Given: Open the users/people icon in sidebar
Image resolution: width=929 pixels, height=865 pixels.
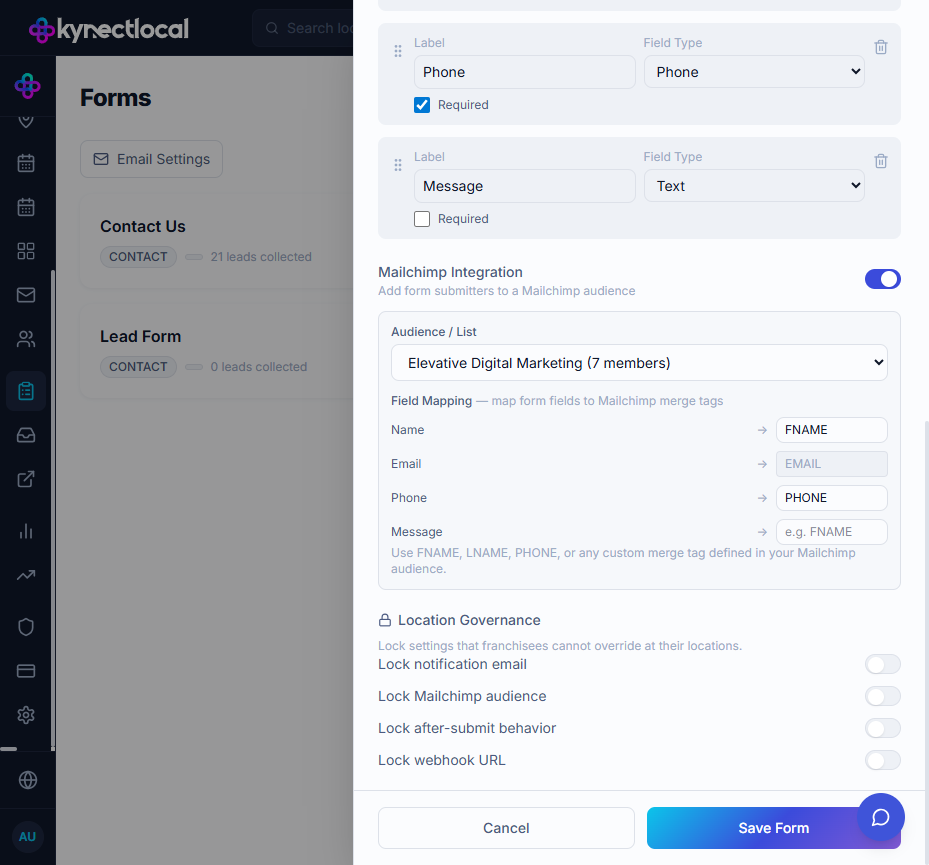Looking at the screenshot, I should tap(26, 339).
